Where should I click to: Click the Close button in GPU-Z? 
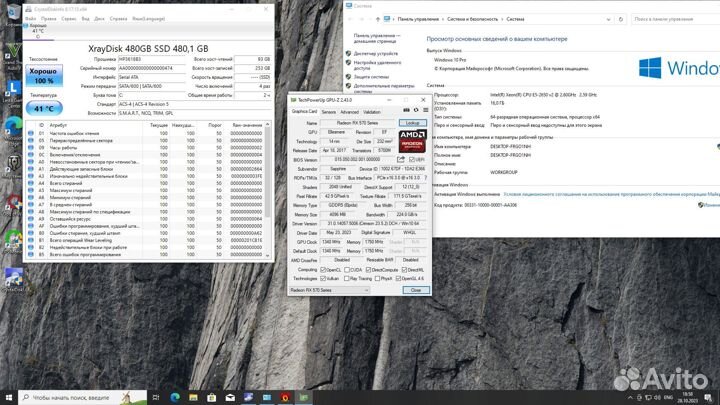(416, 290)
